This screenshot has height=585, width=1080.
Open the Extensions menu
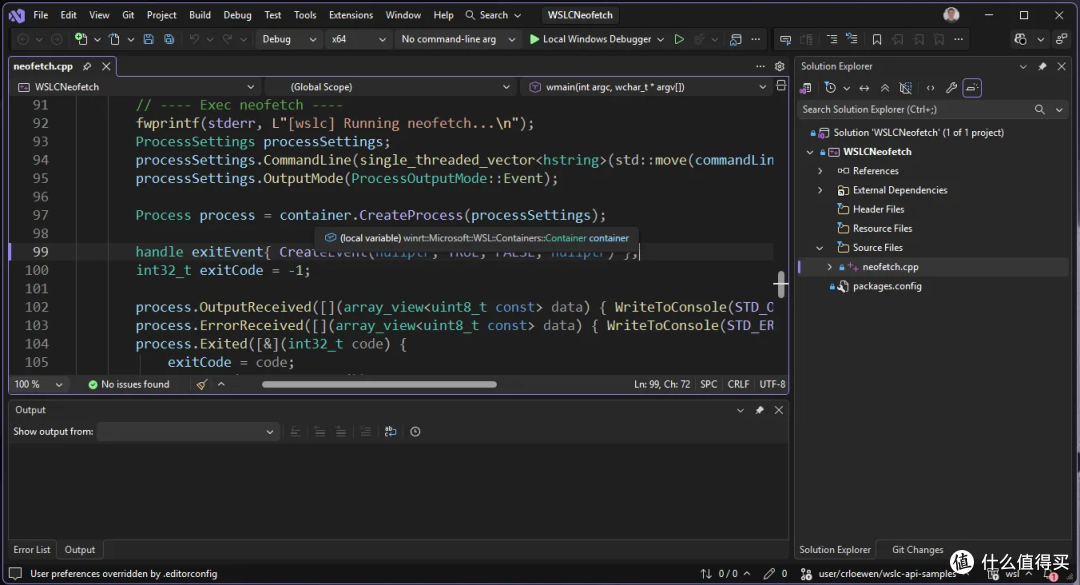[x=351, y=14]
